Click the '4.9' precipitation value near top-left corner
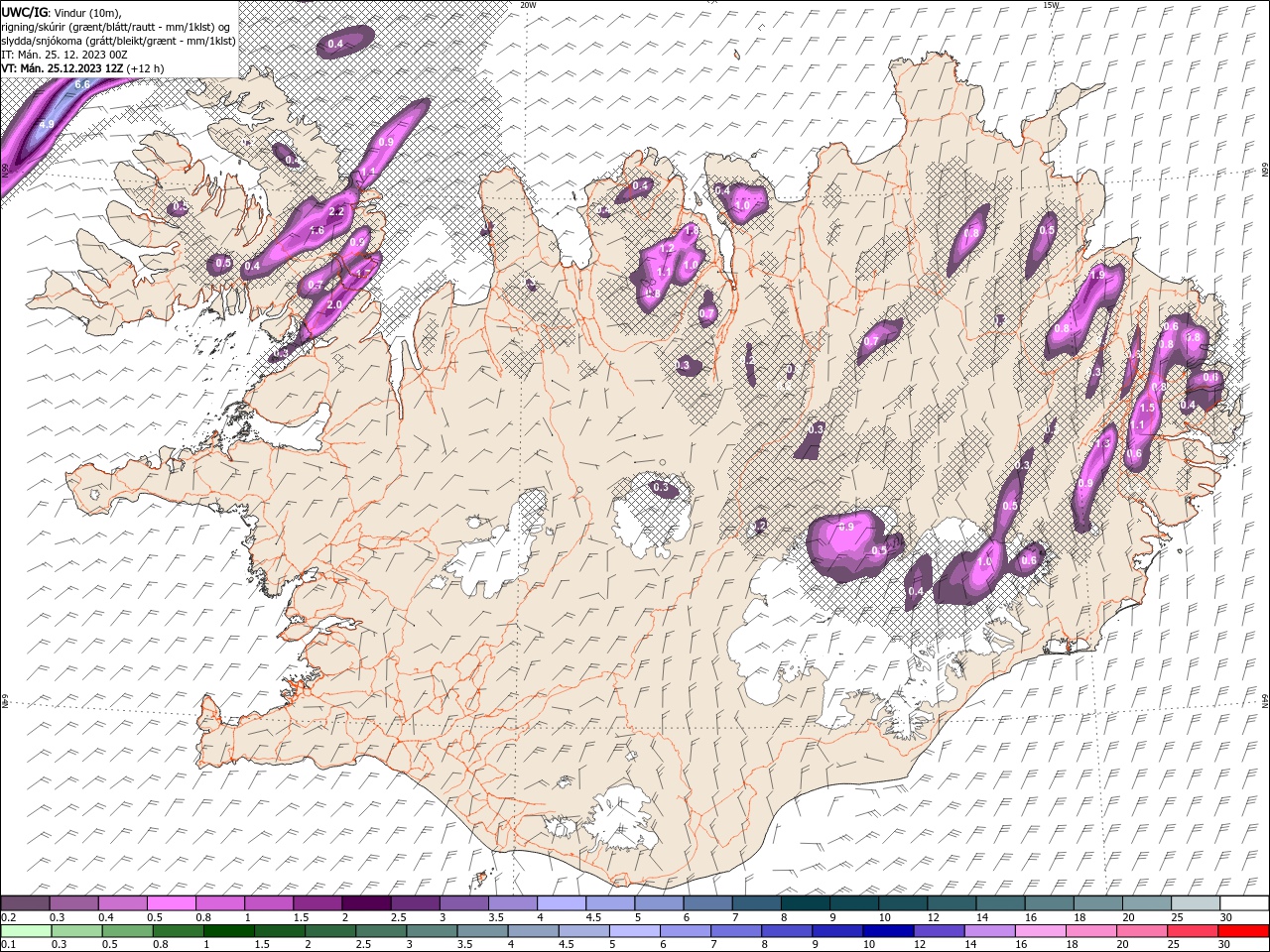The image size is (1270, 952). pyautogui.click(x=46, y=125)
